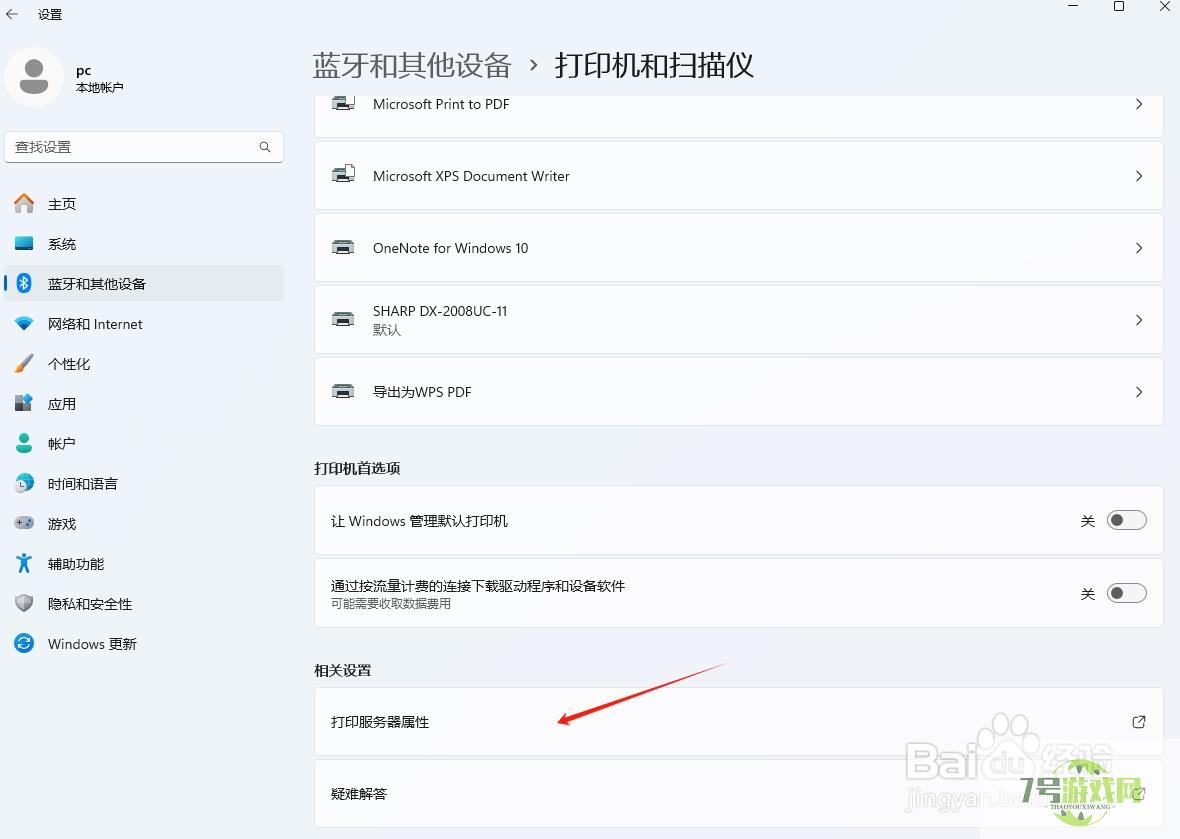The height and width of the screenshot is (839, 1180).
Task: Click the 相关设置 section heading
Action: click(342, 670)
